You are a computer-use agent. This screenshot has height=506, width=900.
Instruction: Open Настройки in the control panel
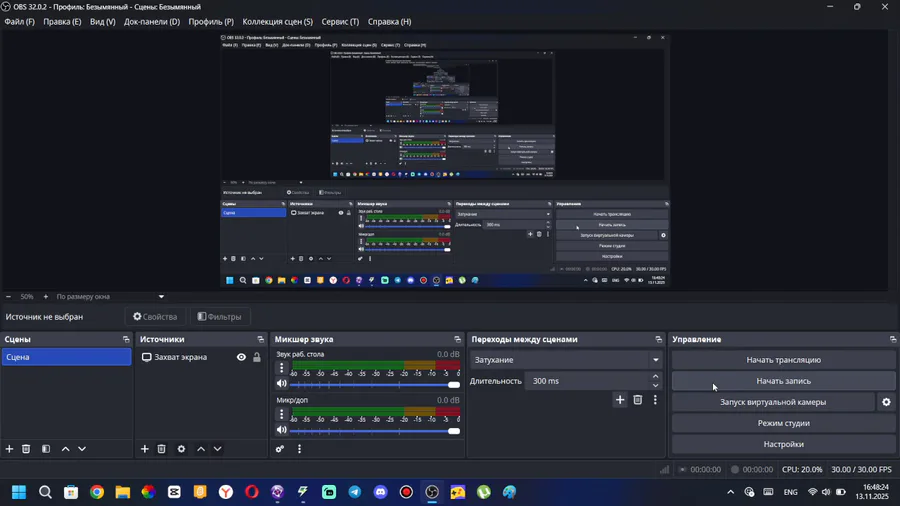(x=783, y=444)
